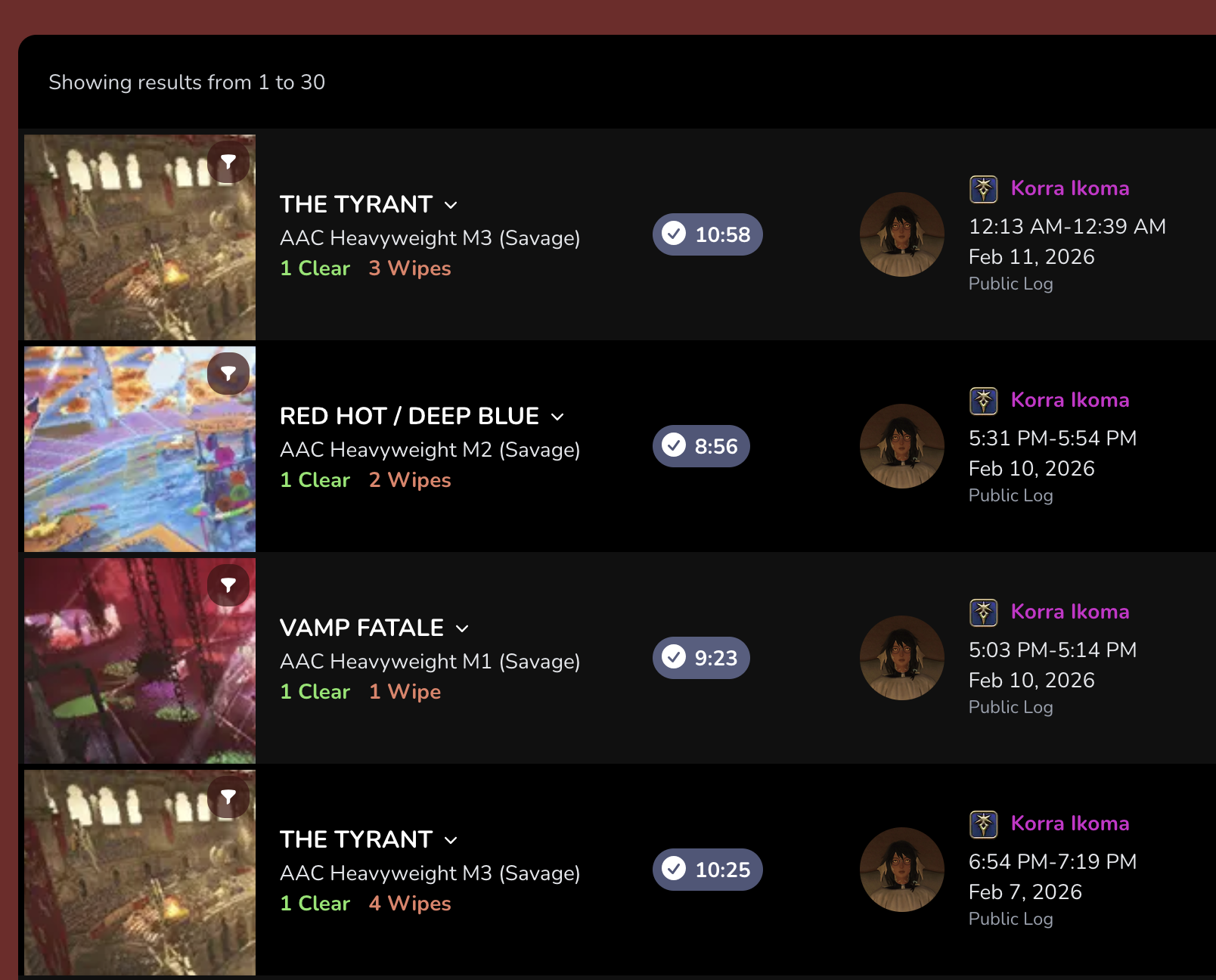Open the 8:56 kill time badge
Screen dimensions: 1216x980
click(701, 446)
